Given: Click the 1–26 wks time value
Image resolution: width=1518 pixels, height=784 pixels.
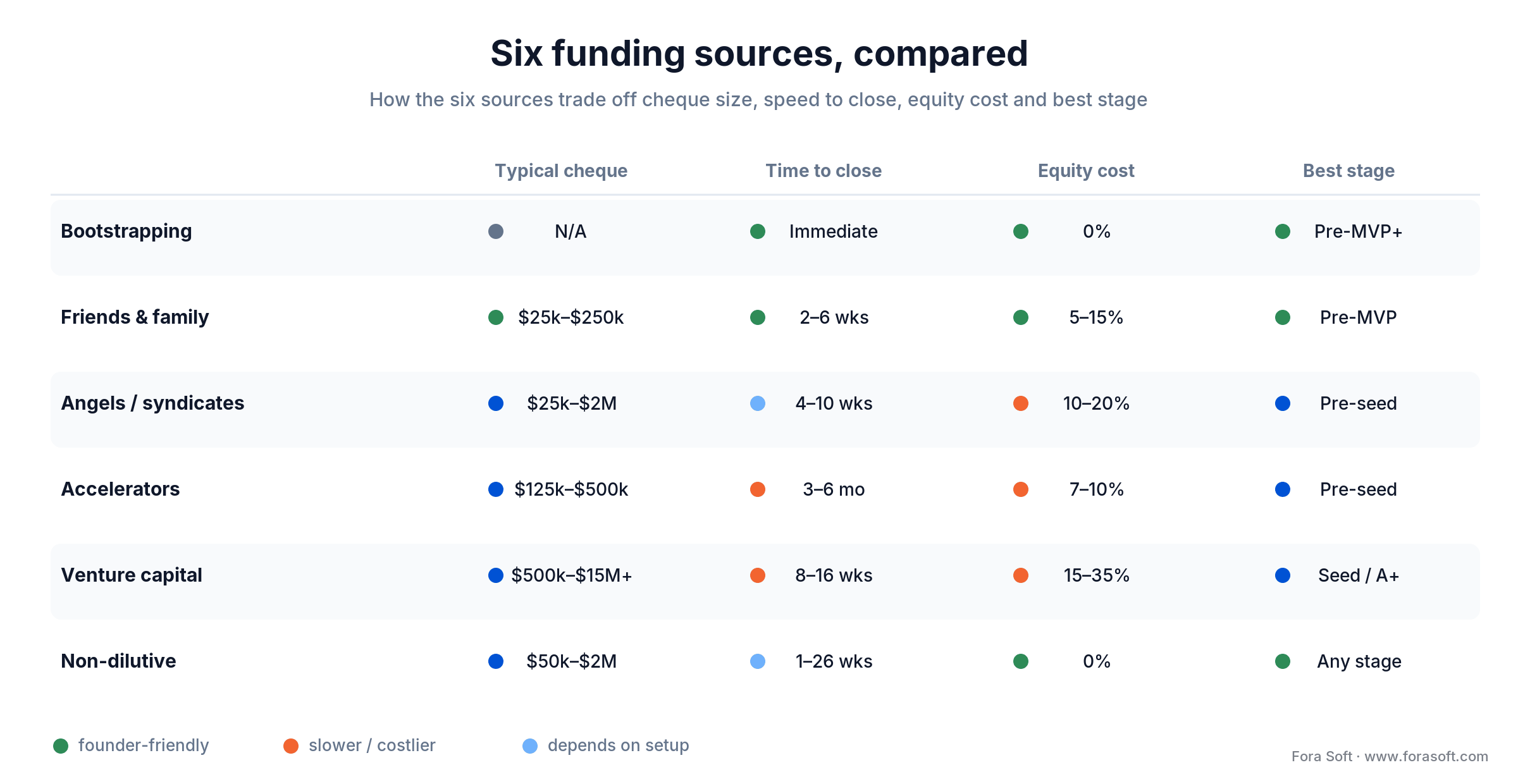Looking at the screenshot, I should 834,661.
